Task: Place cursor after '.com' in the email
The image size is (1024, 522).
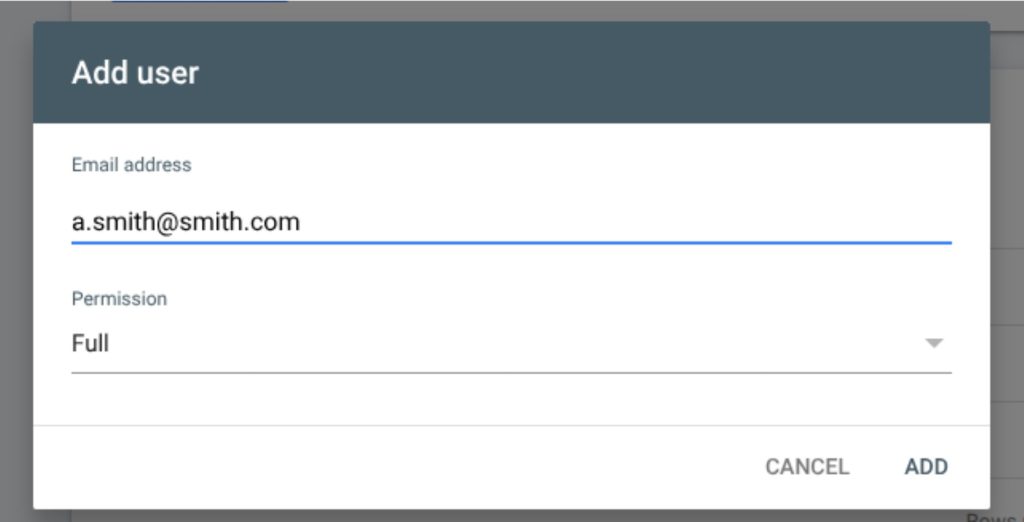Action: 302,222
